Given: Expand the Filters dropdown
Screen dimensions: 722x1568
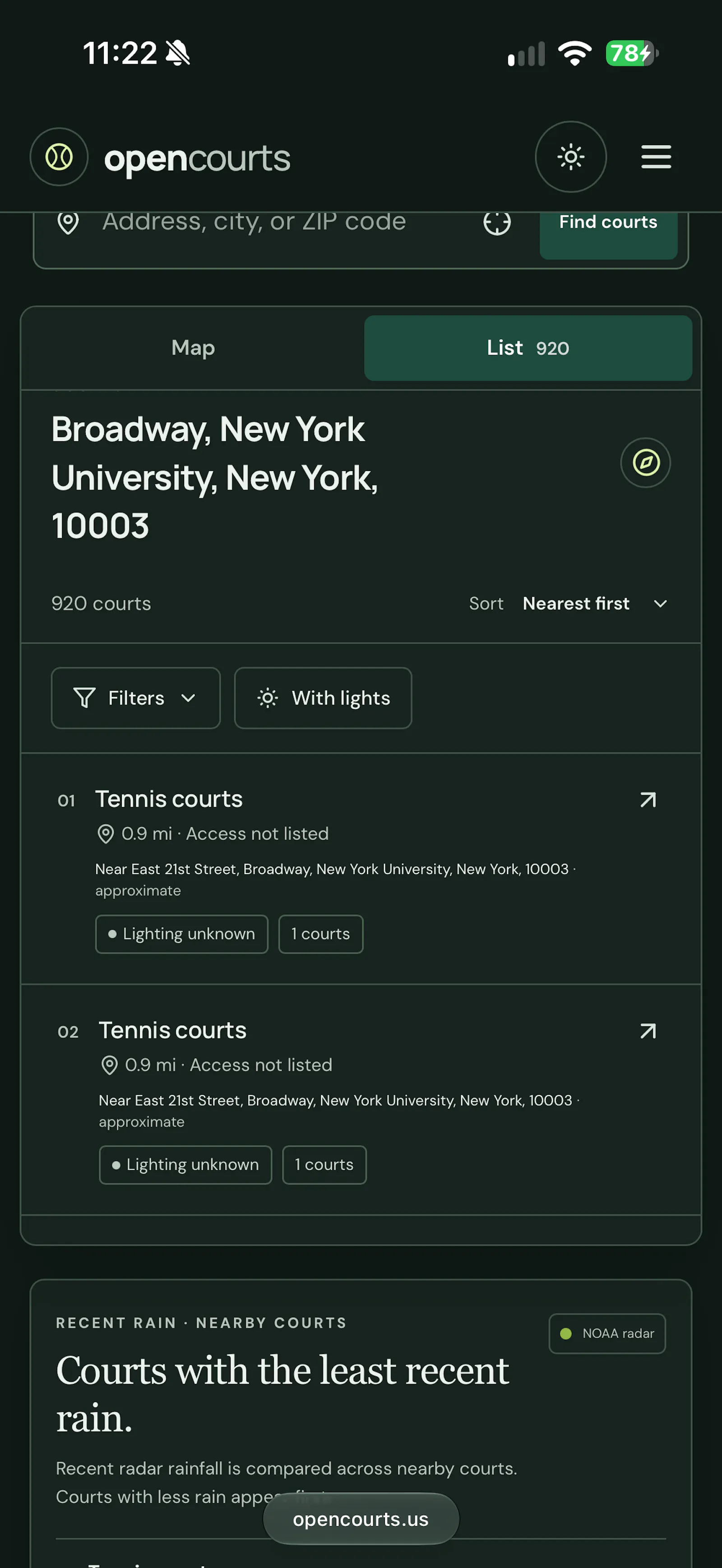Looking at the screenshot, I should [x=136, y=697].
